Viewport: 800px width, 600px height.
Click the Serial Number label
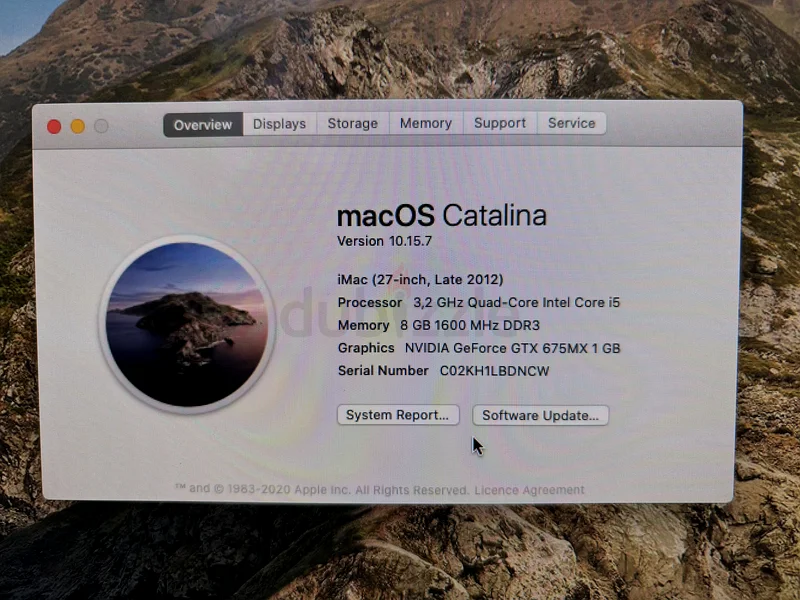383,371
